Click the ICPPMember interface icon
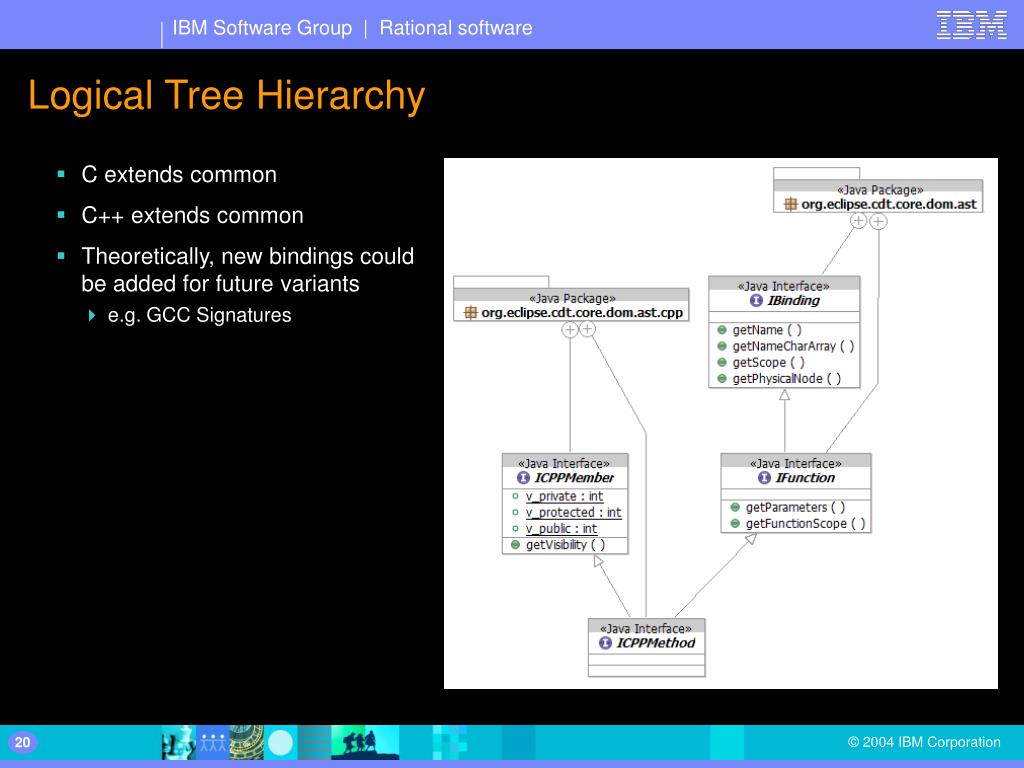1024x768 pixels. coord(523,477)
